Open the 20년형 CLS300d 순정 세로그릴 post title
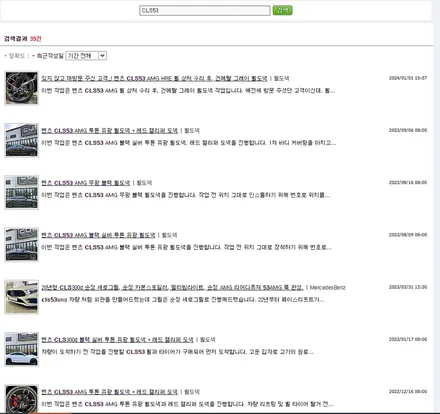 point(172,287)
